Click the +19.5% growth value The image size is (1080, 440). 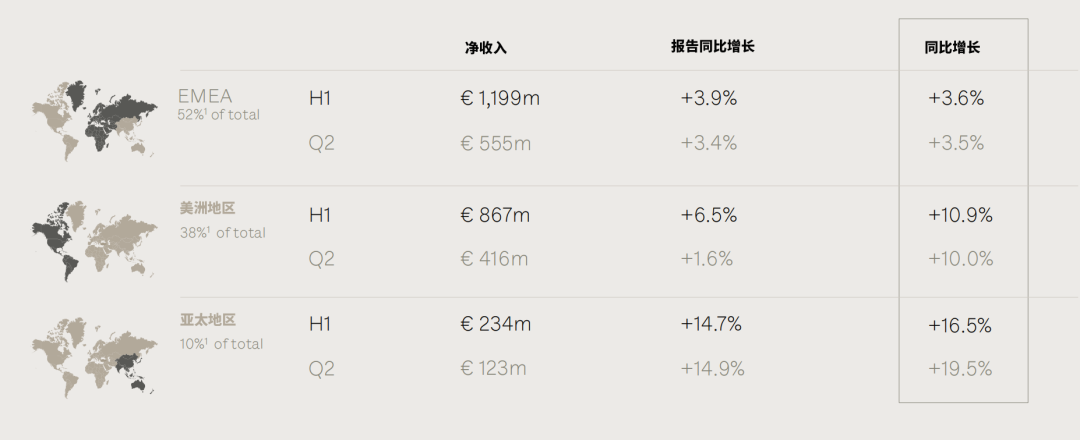[x=960, y=369]
